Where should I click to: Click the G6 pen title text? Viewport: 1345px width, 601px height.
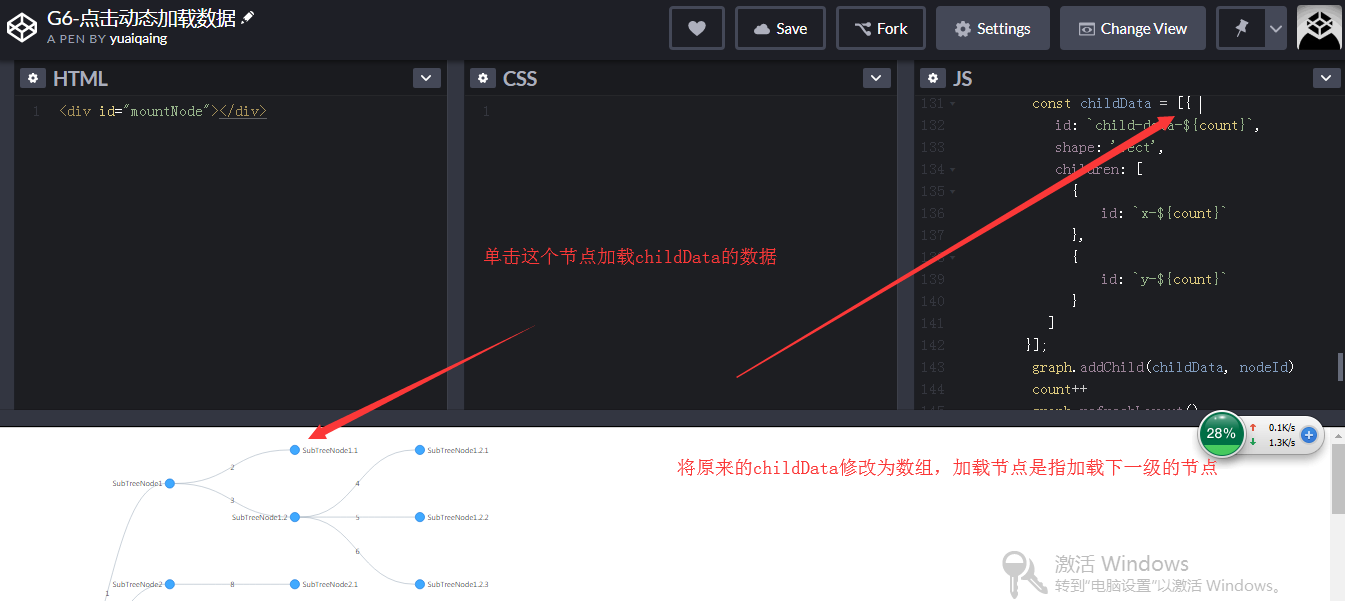(141, 17)
